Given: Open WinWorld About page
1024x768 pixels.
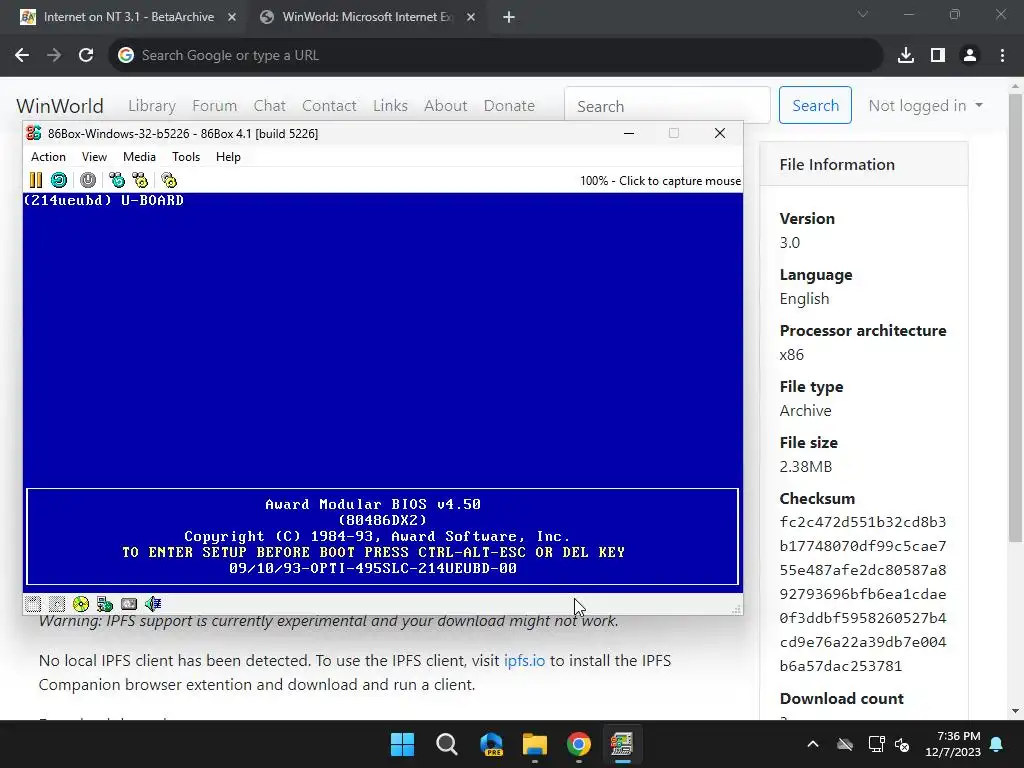Looking at the screenshot, I should coord(445,106).
